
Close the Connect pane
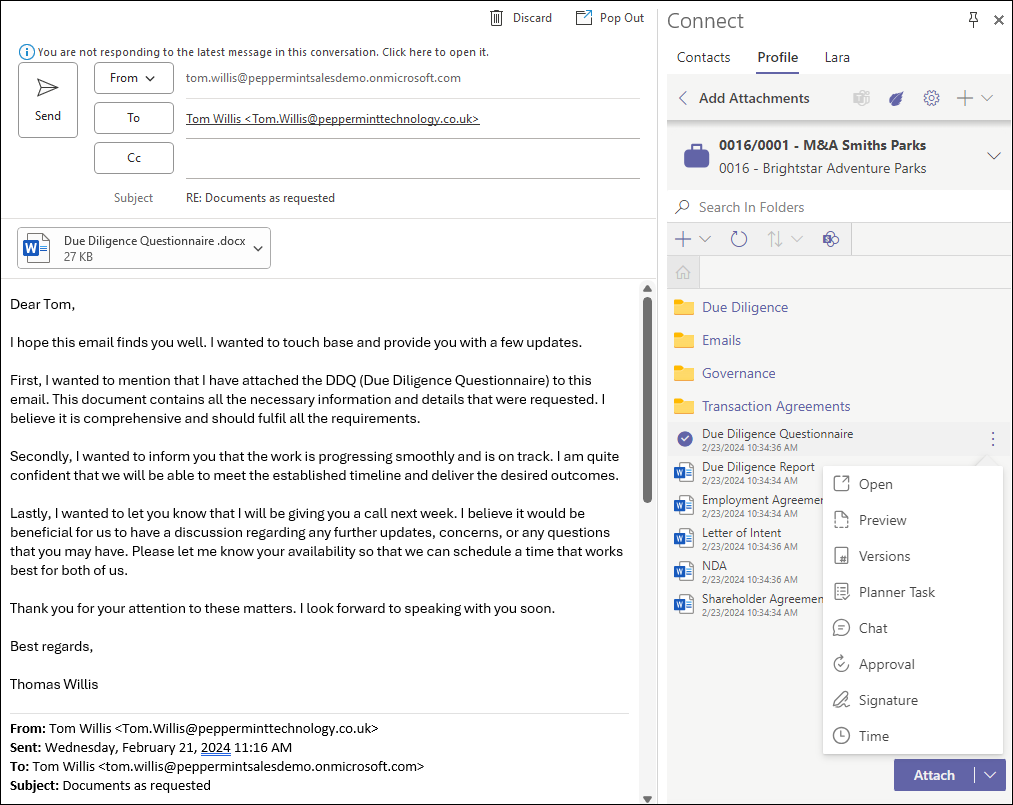999,20
